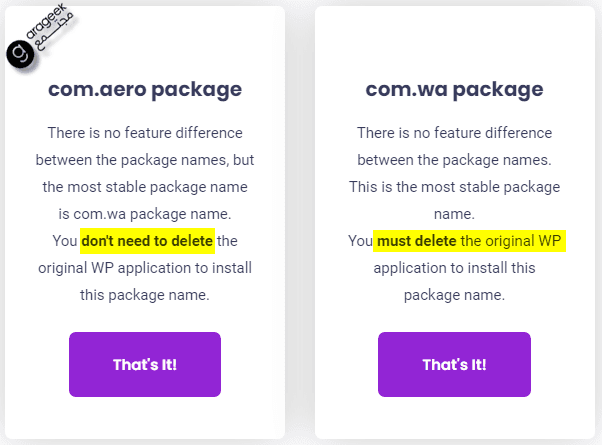Click "between the package names, but" line
The image size is (602, 445).
coord(145,160)
